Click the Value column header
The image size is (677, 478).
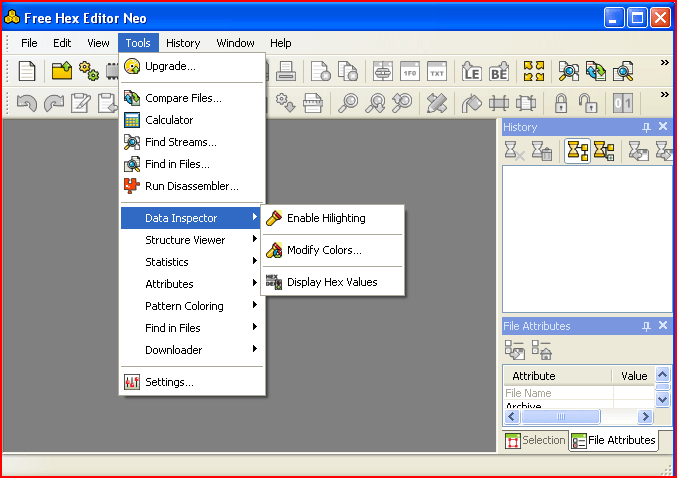(633, 376)
